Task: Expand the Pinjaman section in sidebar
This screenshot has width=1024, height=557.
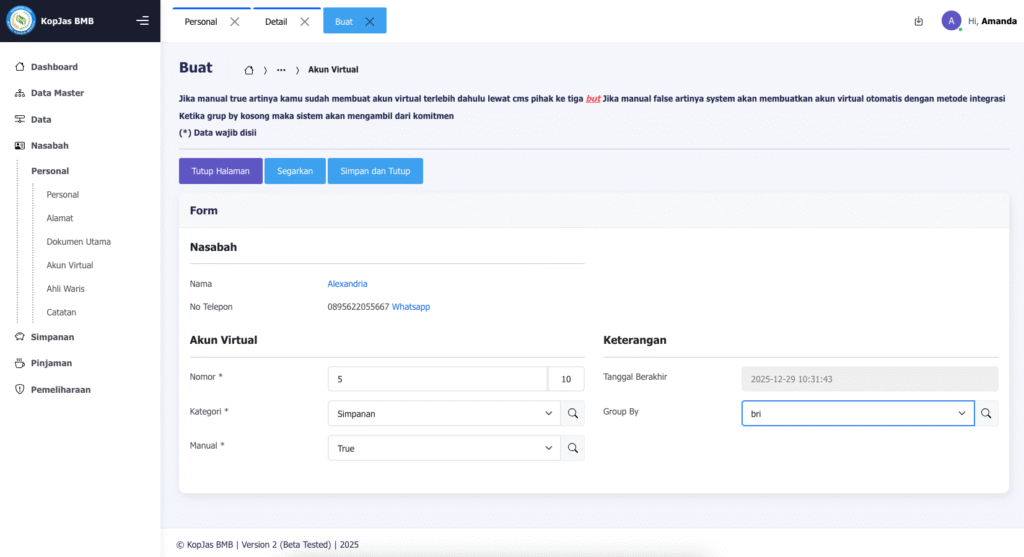Action: click(51, 363)
